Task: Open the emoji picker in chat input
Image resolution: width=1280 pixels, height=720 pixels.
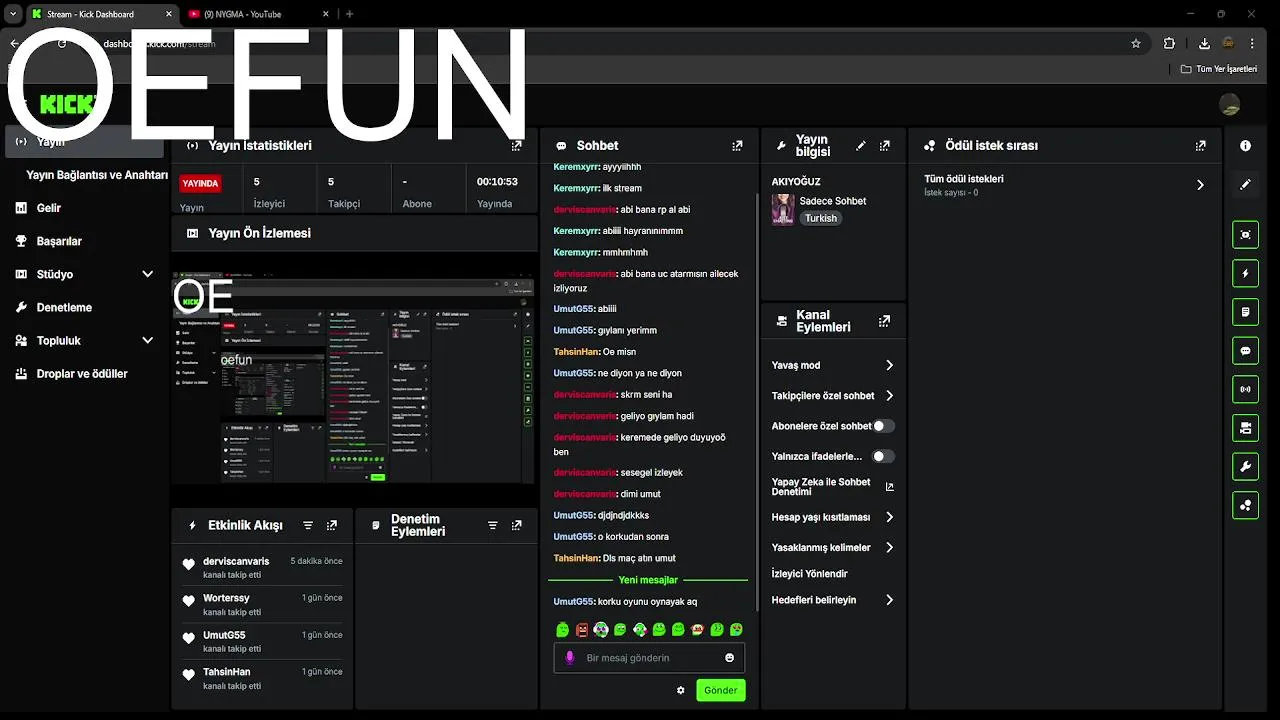Action: click(729, 658)
